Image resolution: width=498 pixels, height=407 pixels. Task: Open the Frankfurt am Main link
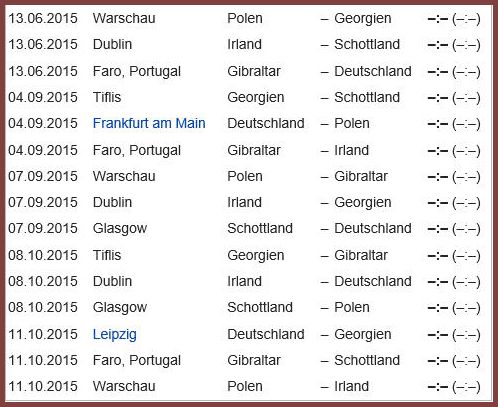149,124
